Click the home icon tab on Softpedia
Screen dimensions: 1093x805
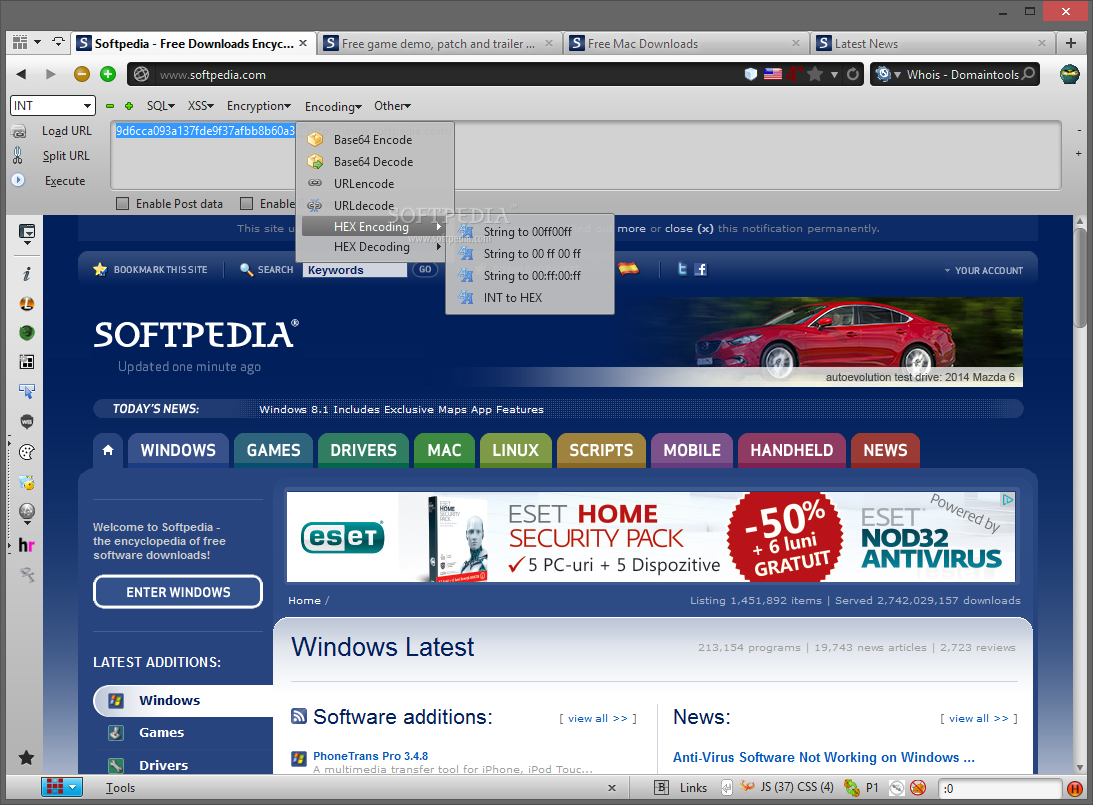(108, 450)
